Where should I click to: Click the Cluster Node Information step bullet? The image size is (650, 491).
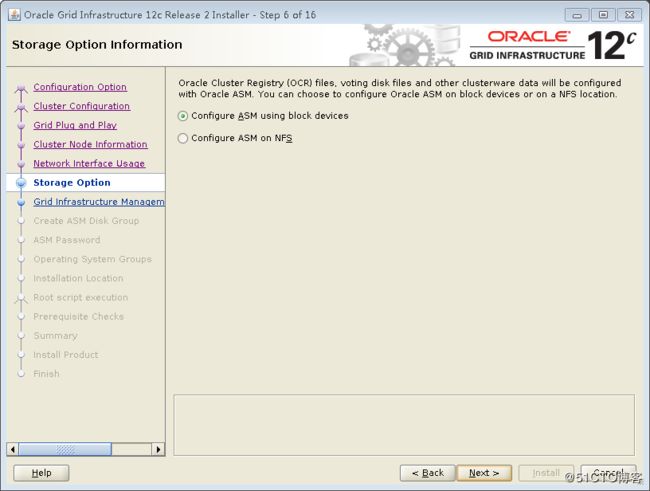(21, 145)
